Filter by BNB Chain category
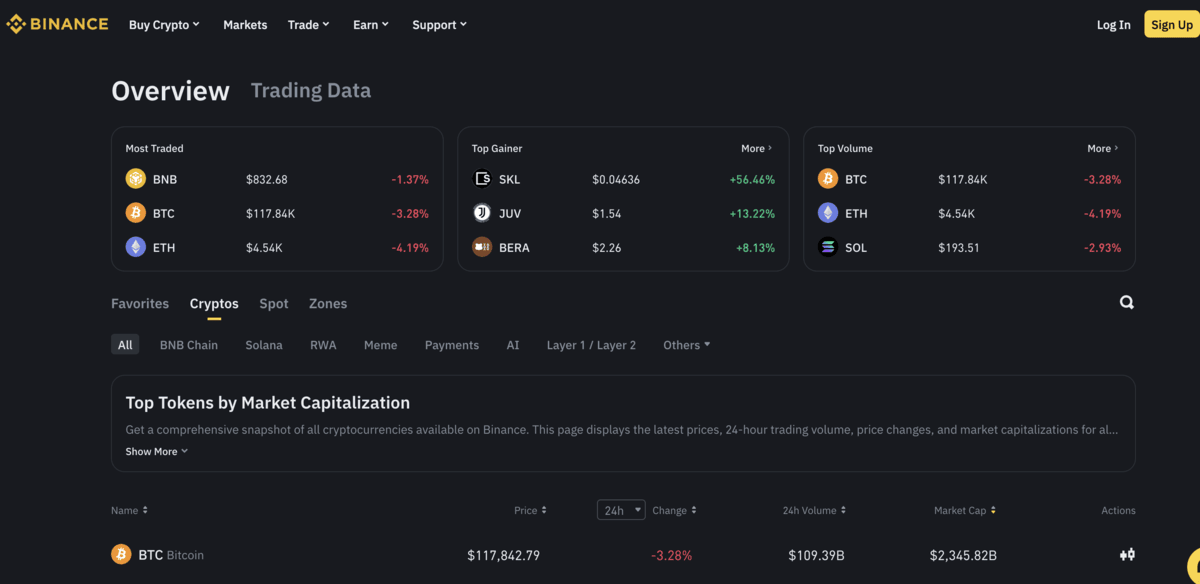The image size is (1200, 584). pos(189,345)
